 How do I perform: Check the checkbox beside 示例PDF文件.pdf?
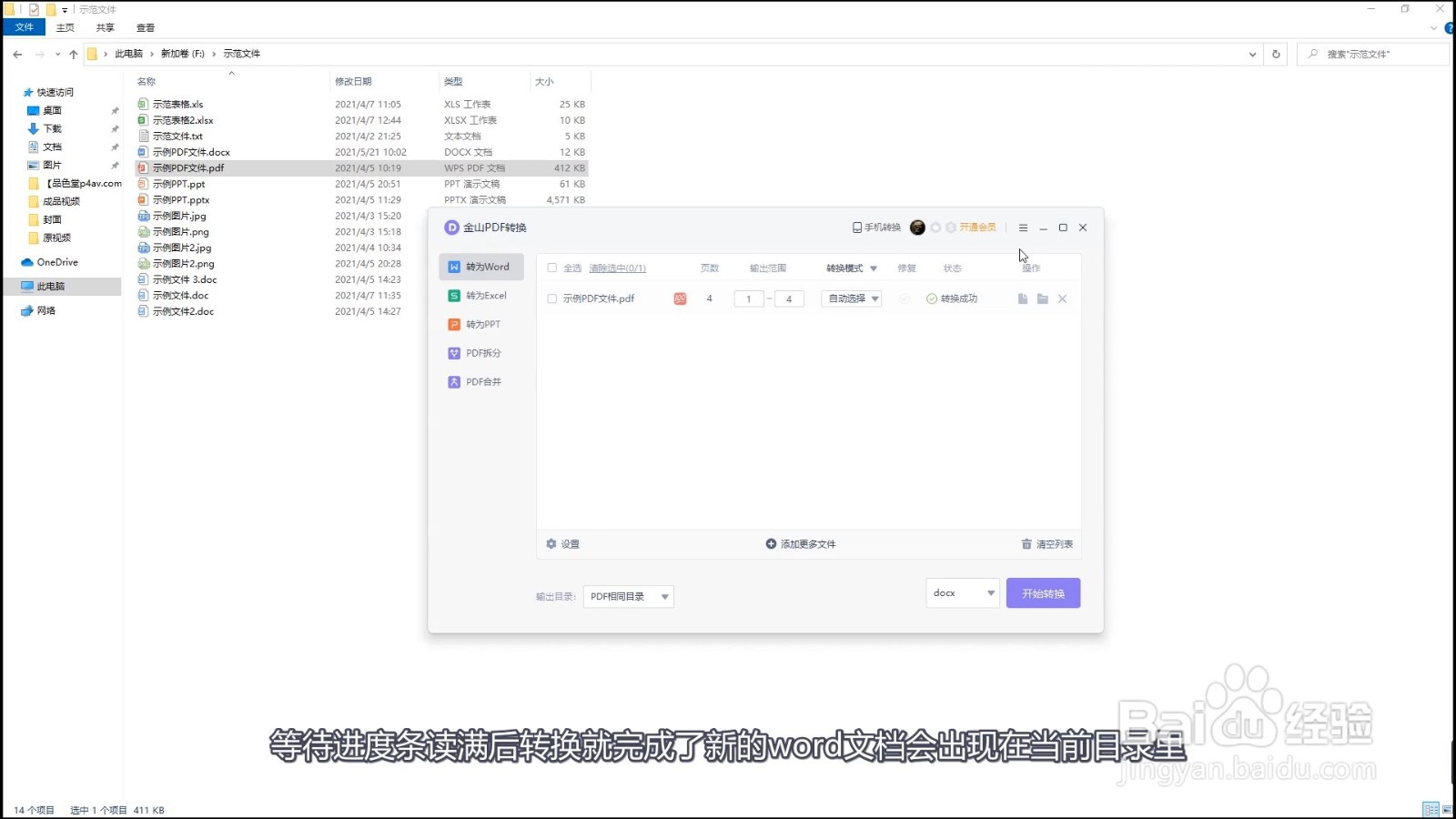coord(552,298)
